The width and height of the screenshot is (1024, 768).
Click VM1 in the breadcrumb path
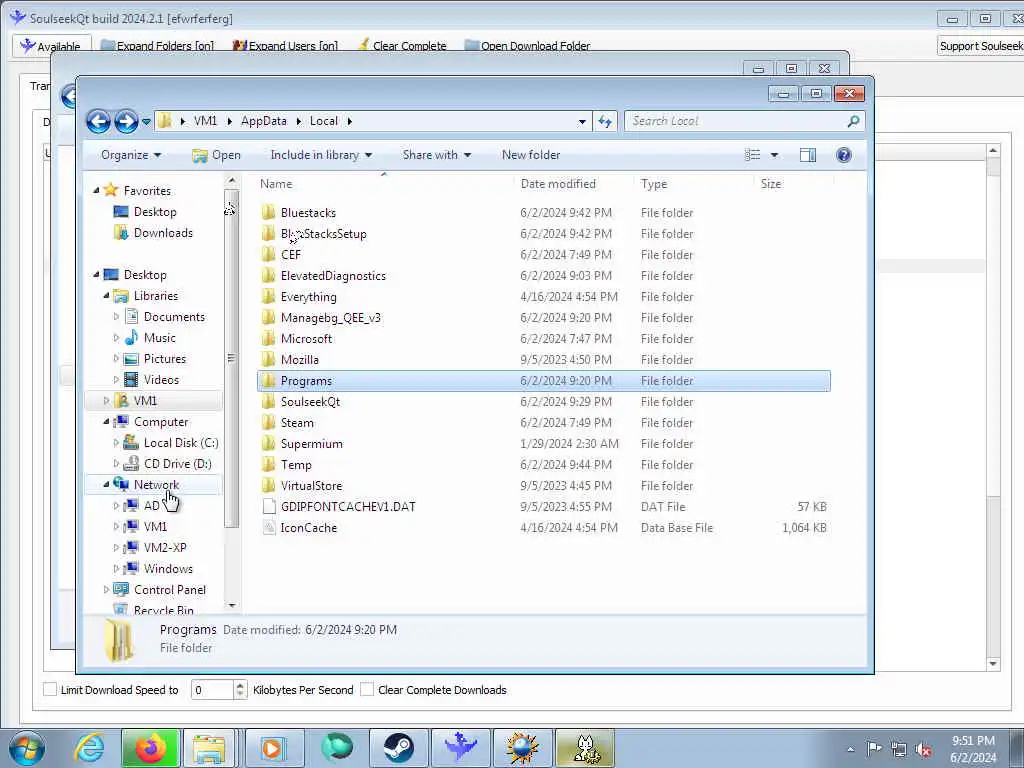point(205,121)
